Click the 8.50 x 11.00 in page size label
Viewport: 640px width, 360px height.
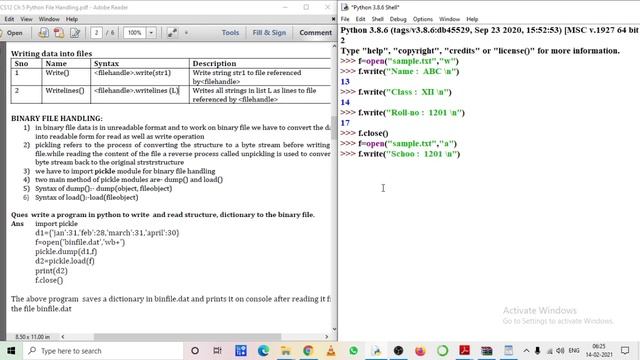tap(32, 337)
